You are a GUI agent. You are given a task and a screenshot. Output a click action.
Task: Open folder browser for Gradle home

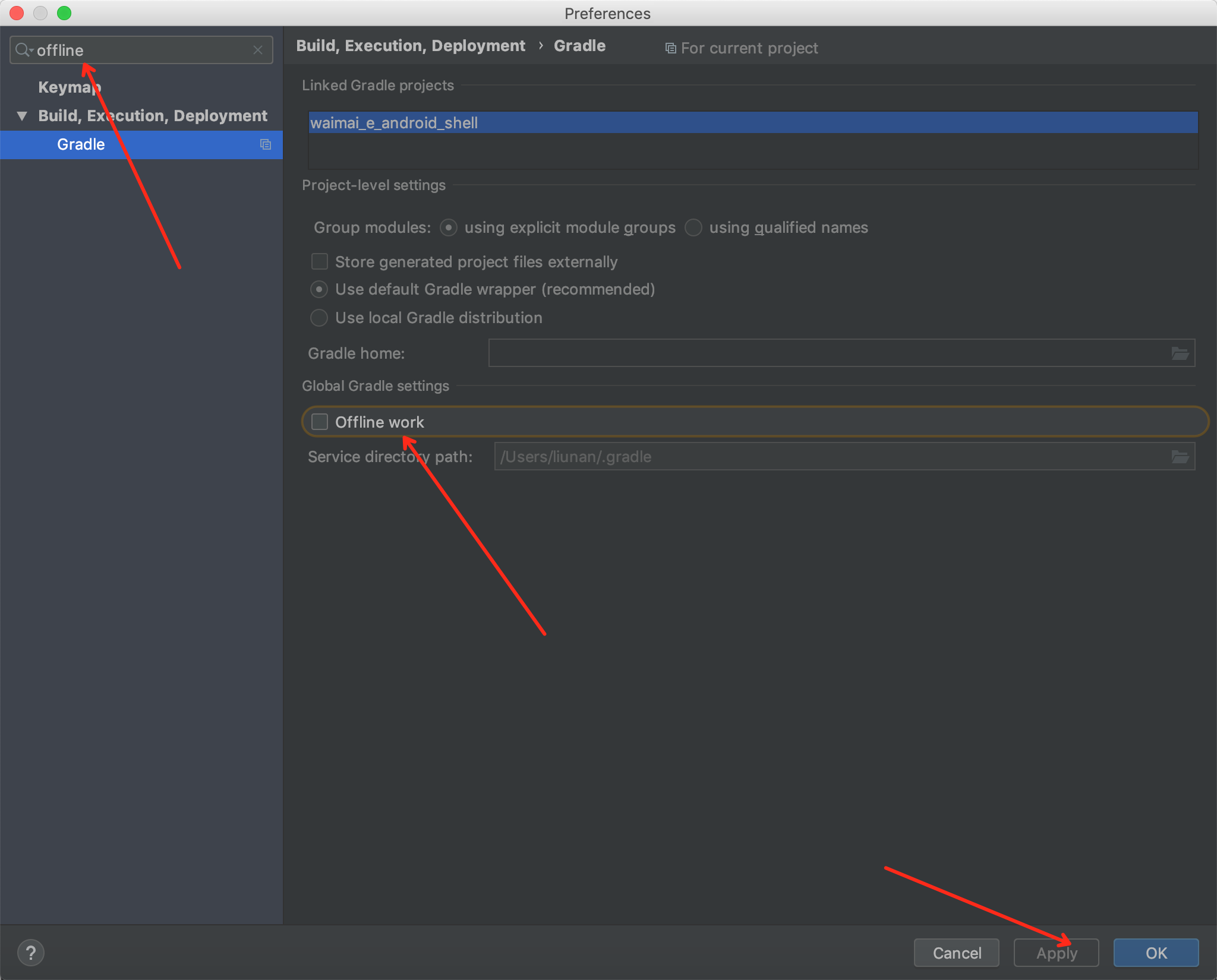coord(1180,353)
